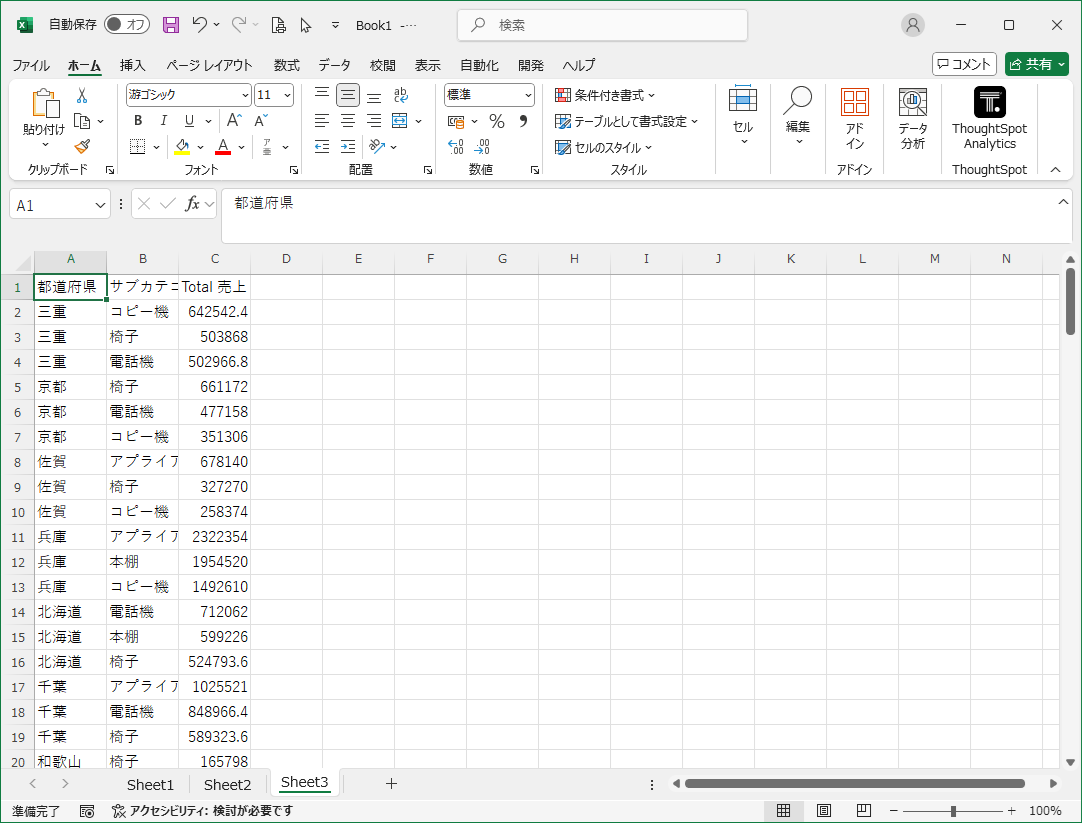Open the Data Analysis tool
This screenshot has width=1082, height=823.
911,118
